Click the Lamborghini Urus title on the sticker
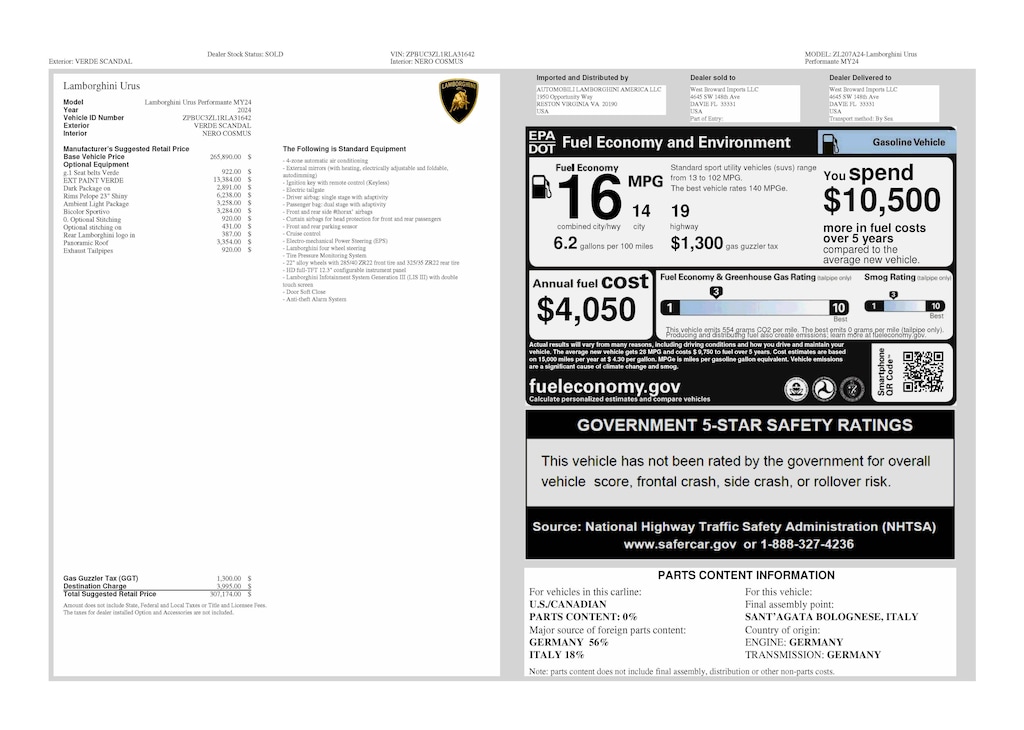 101,86
